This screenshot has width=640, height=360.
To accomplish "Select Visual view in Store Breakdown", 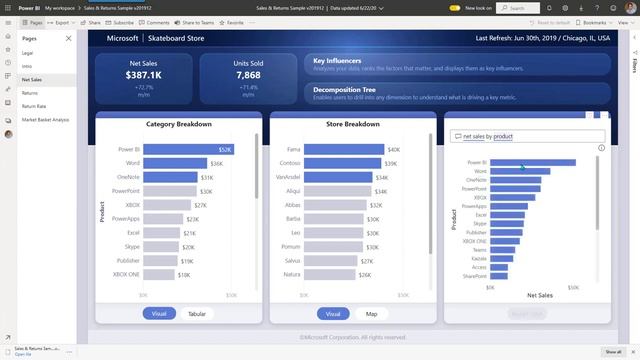I will tap(333, 313).
